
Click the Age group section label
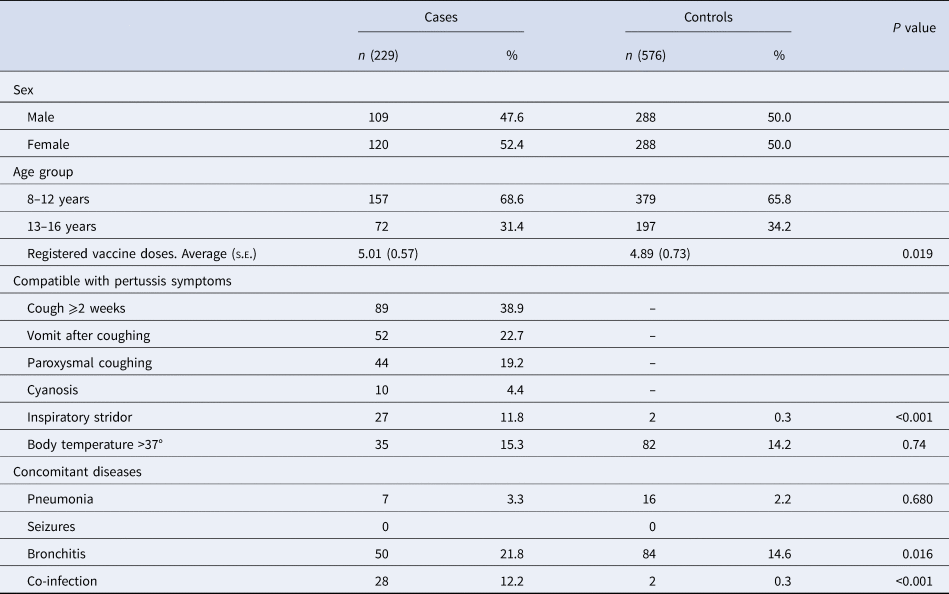point(42,171)
